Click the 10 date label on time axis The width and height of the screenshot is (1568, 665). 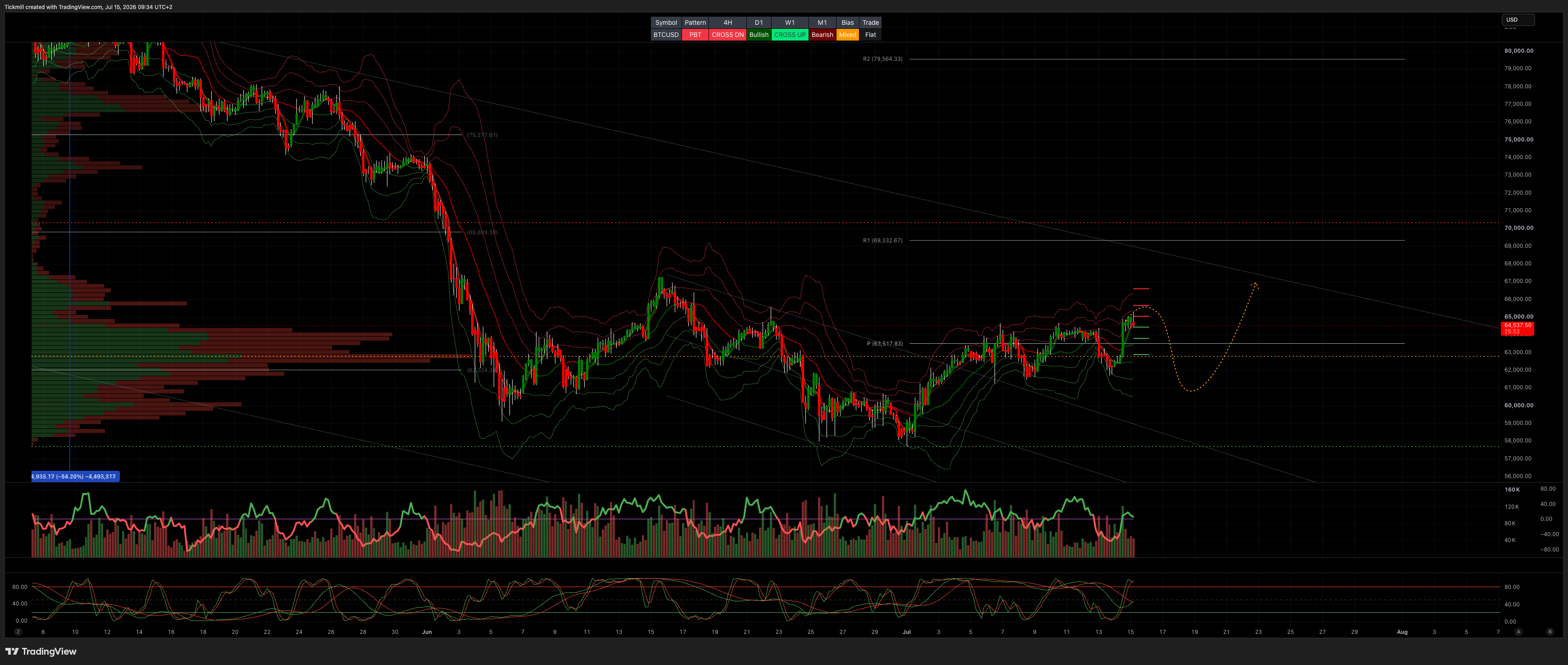(x=75, y=632)
